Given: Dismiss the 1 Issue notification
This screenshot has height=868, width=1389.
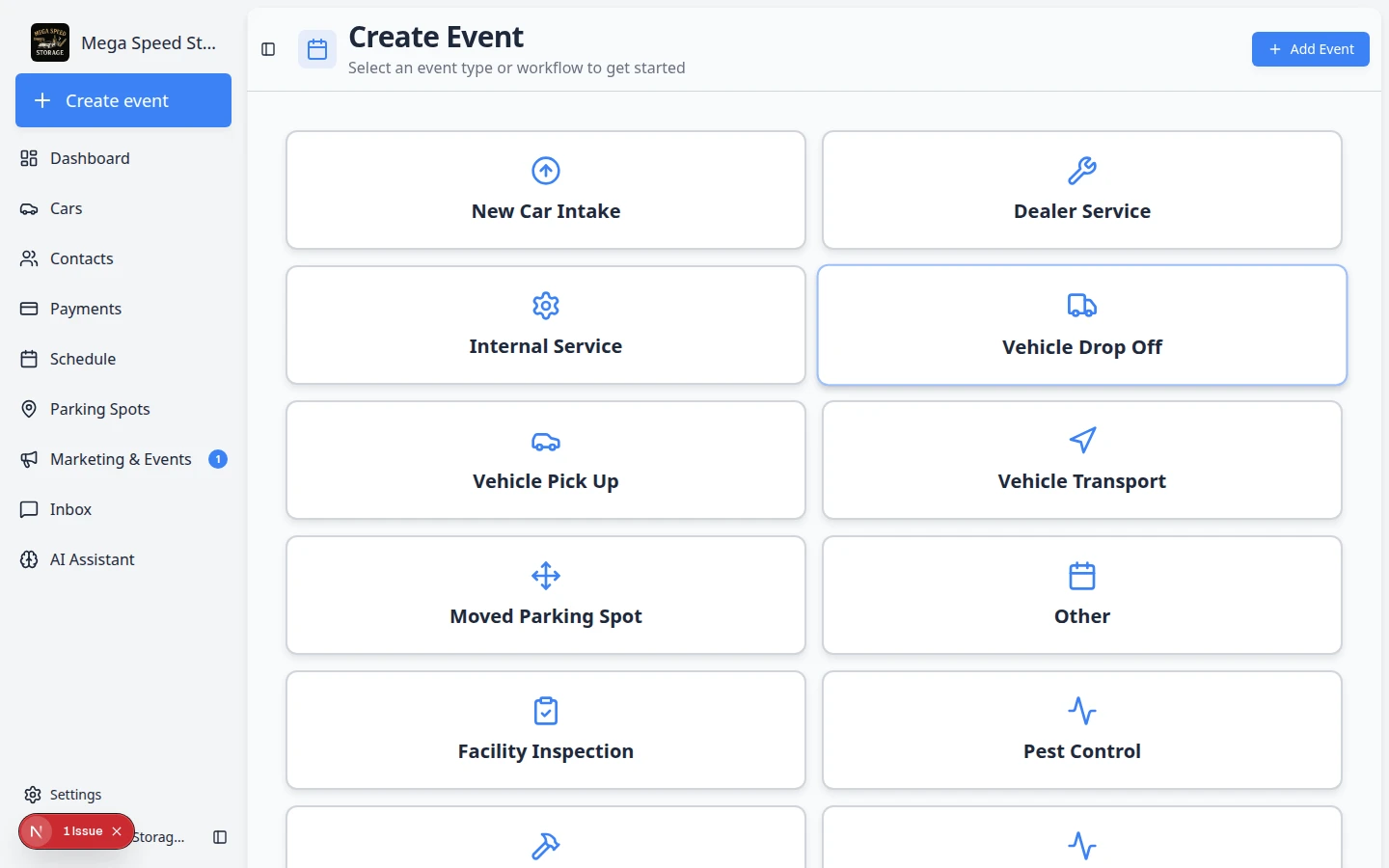Looking at the screenshot, I should 117,831.
